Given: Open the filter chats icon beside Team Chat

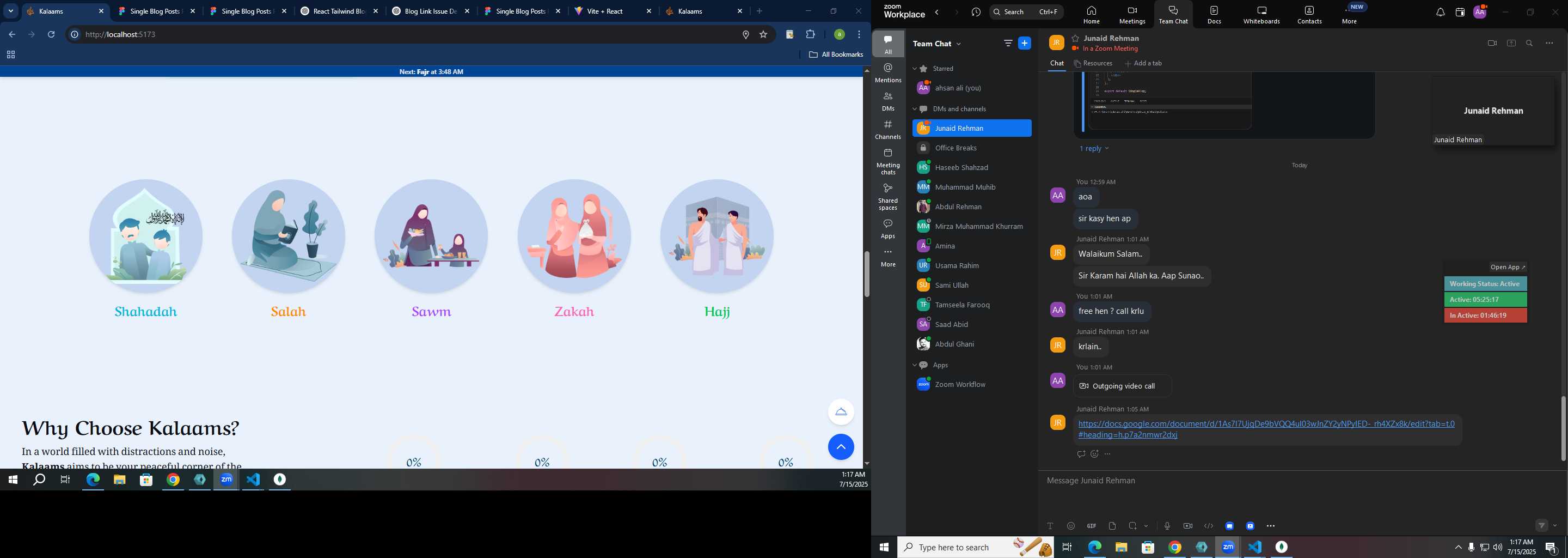Looking at the screenshot, I should point(1008,43).
